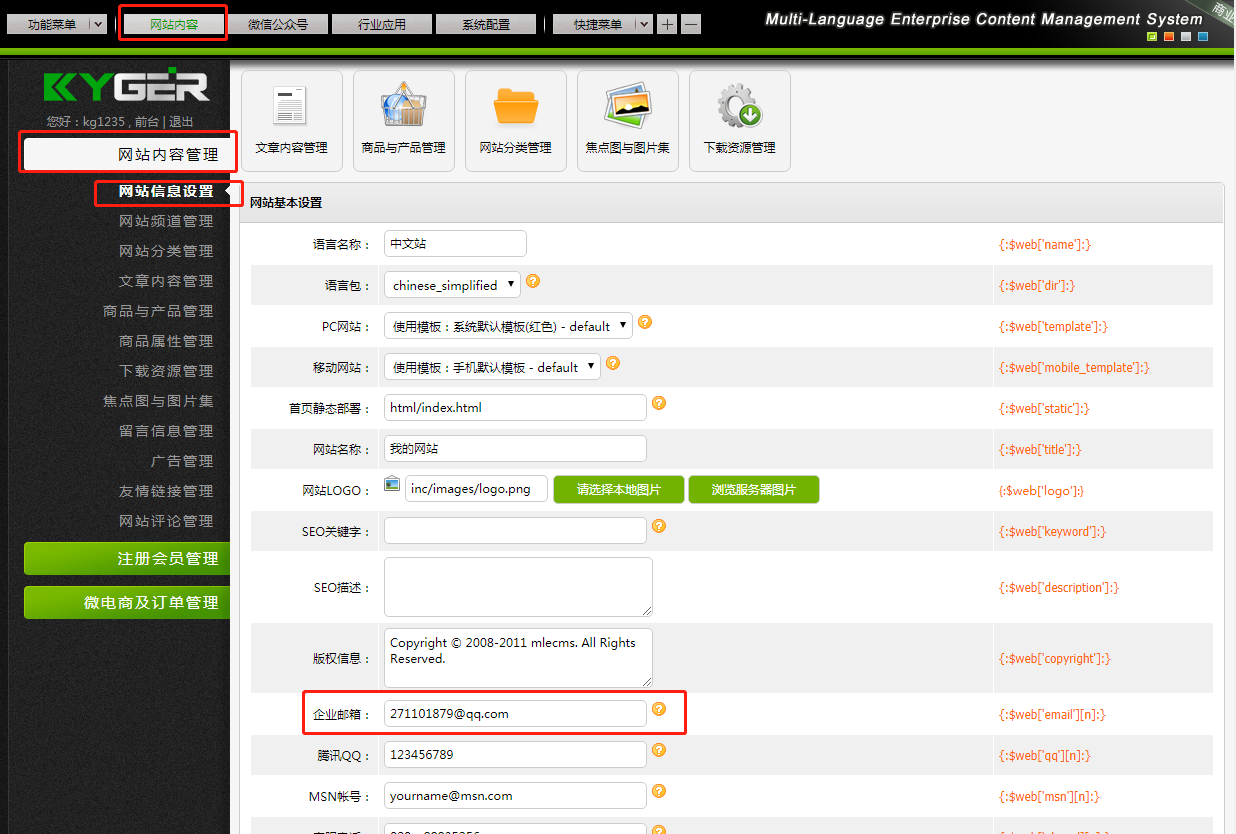Screen dimensions: 1236x834
Task: Select 商品属性管理 in sidebar
Action: (166, 341)
